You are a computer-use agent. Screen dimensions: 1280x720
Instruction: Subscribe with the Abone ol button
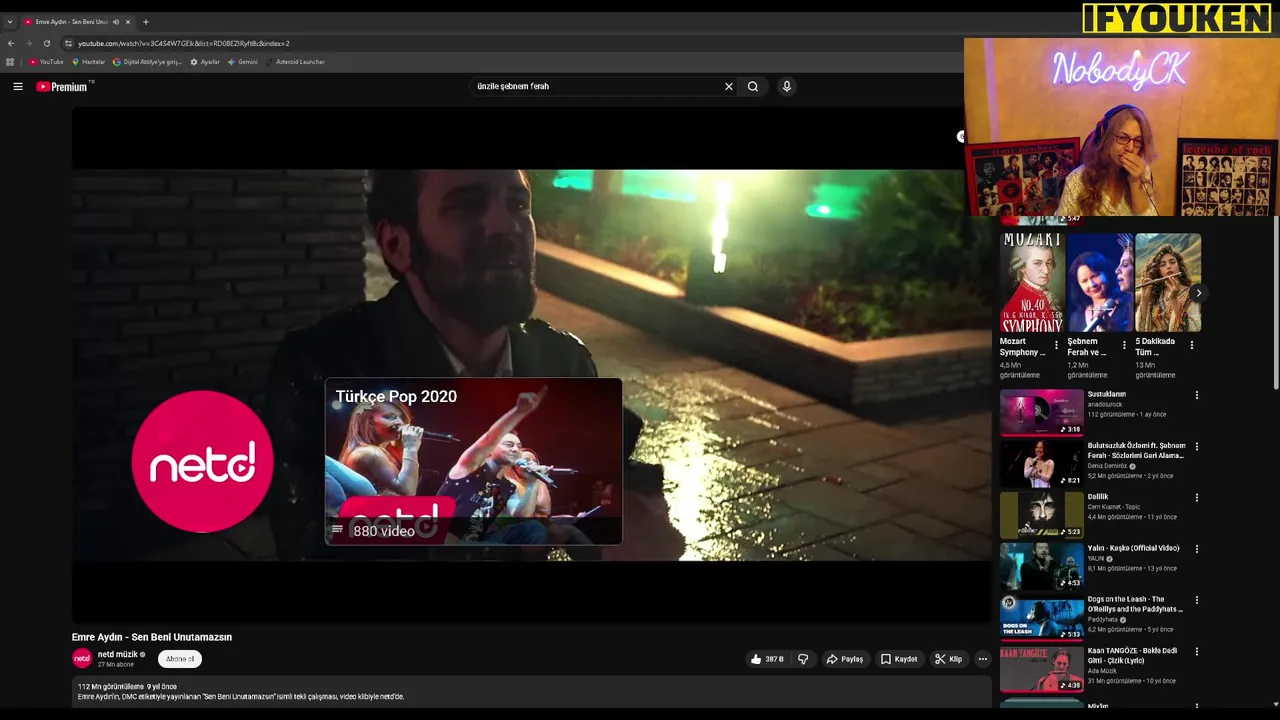click(x=180, y=659)
